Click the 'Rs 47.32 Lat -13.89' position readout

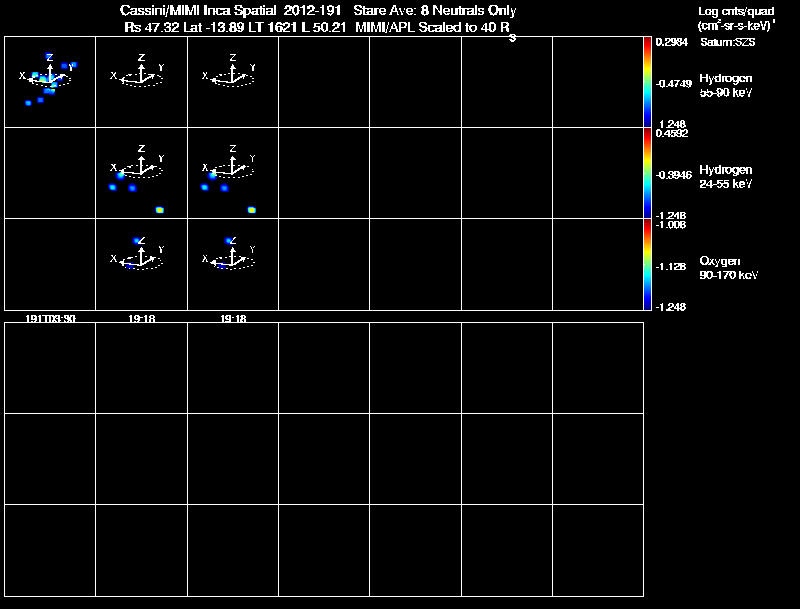tap(184, 27)
